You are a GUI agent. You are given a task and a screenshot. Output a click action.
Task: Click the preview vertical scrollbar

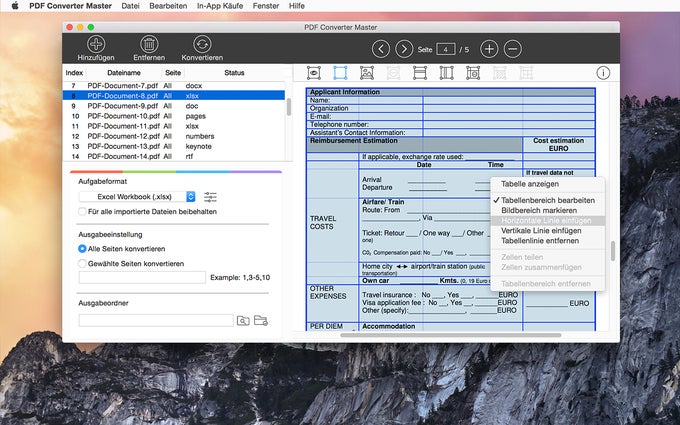(x=613, y=251)
